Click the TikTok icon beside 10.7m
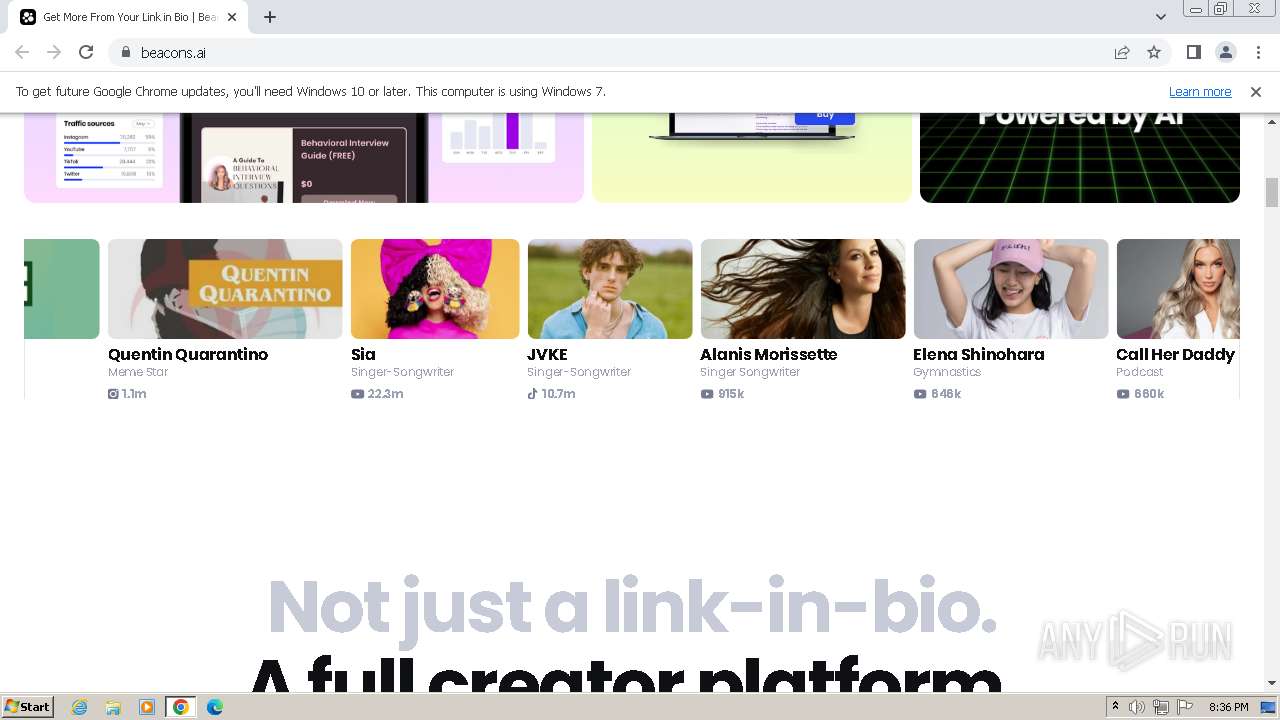 533,394
